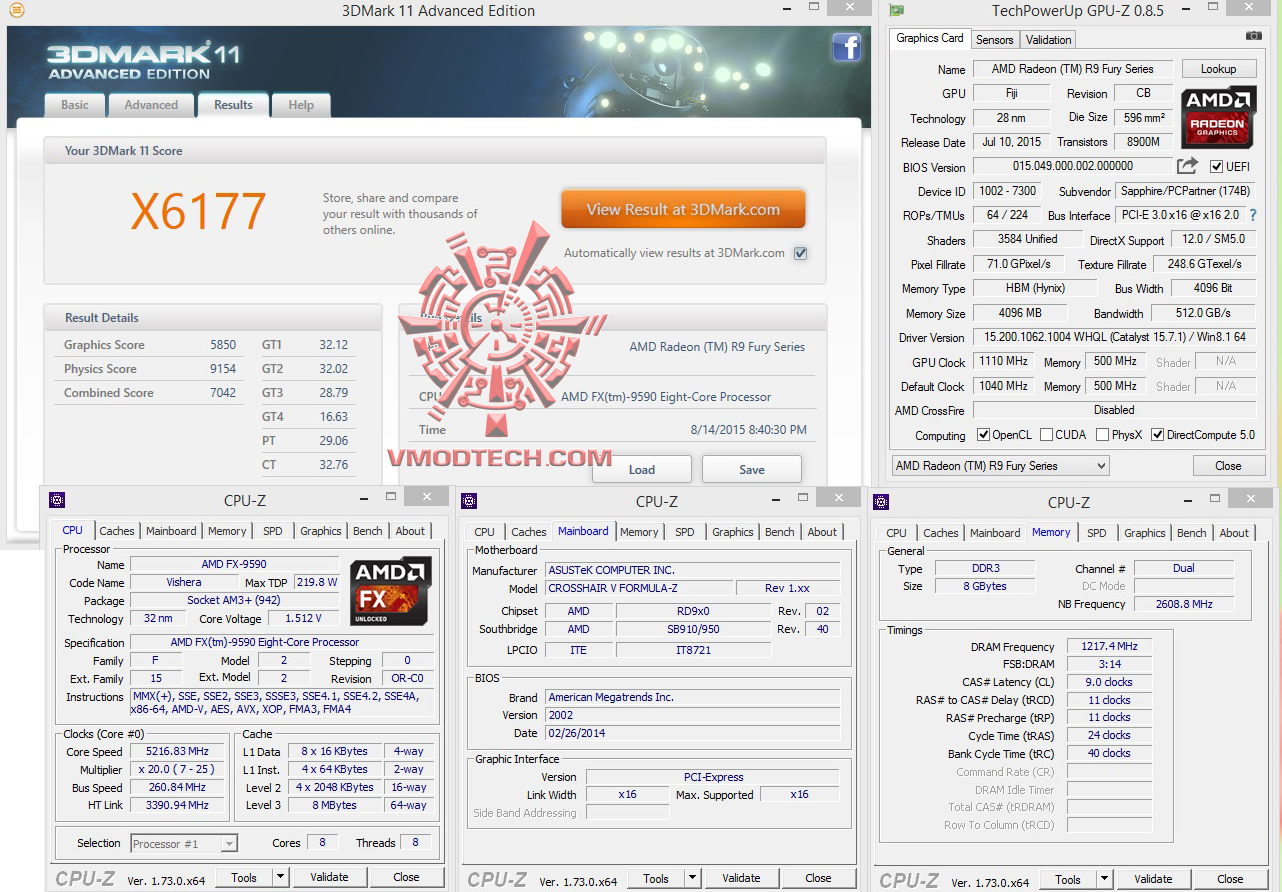Open the GPU-Z screenshot camera icon
The height and width of the screenshot is (892, 1282).
pos(1253,34)
